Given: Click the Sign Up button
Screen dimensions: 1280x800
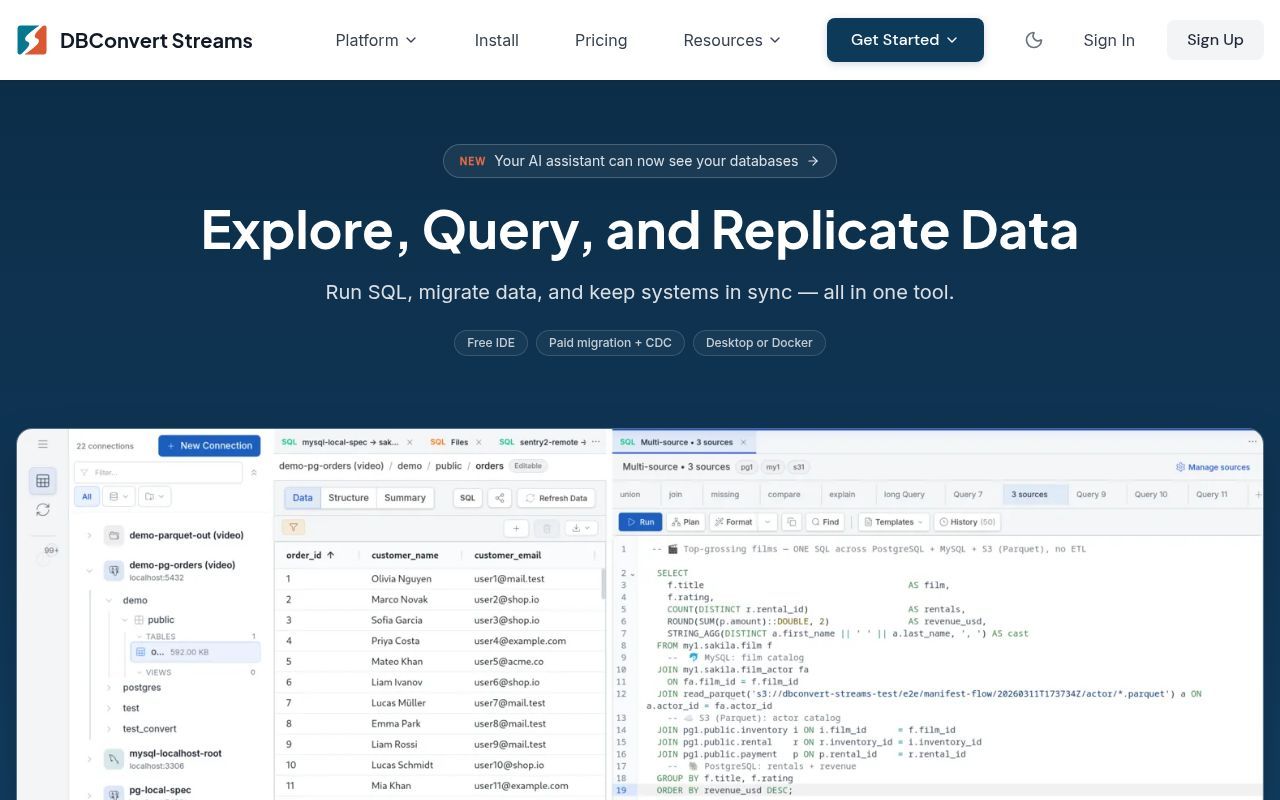Looking at the screenshot, I should click(x=1215, y=40).
